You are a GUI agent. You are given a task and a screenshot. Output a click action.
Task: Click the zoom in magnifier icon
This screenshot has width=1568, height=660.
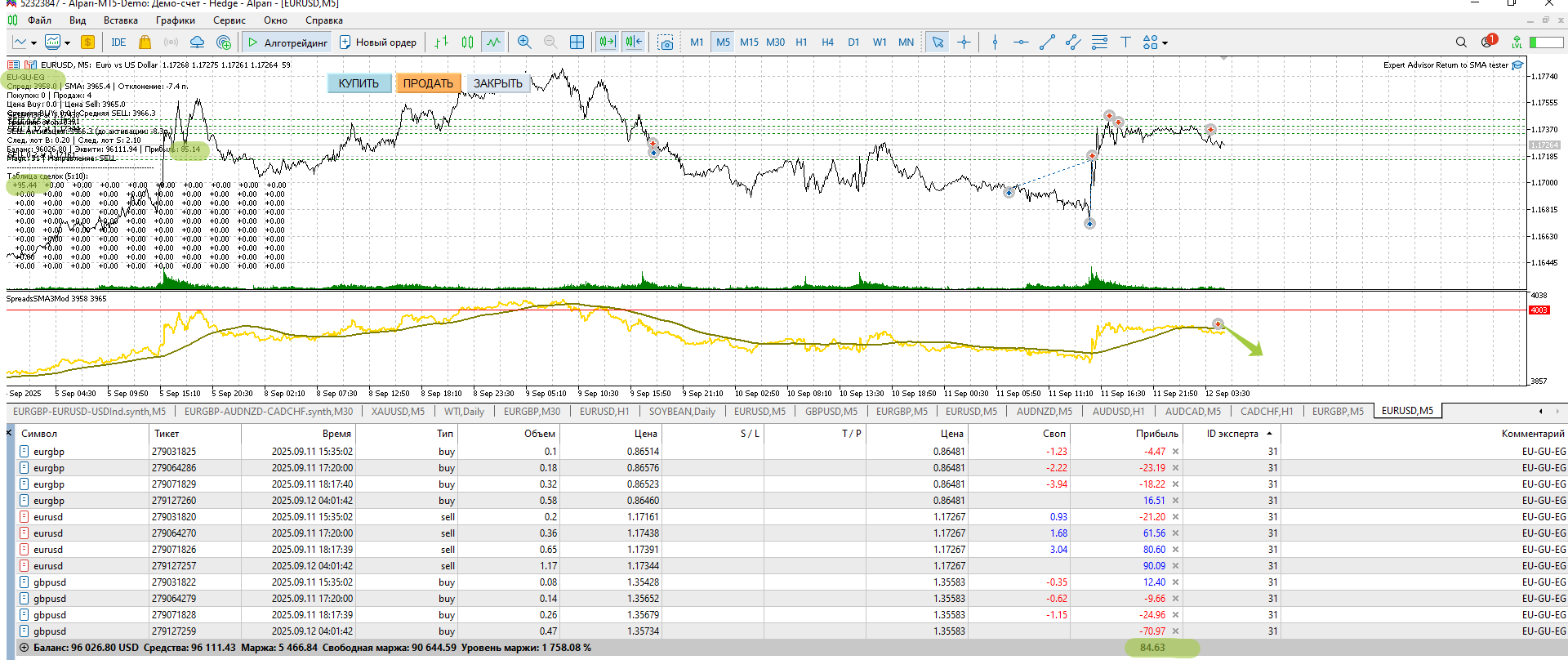tap(524, 42)
